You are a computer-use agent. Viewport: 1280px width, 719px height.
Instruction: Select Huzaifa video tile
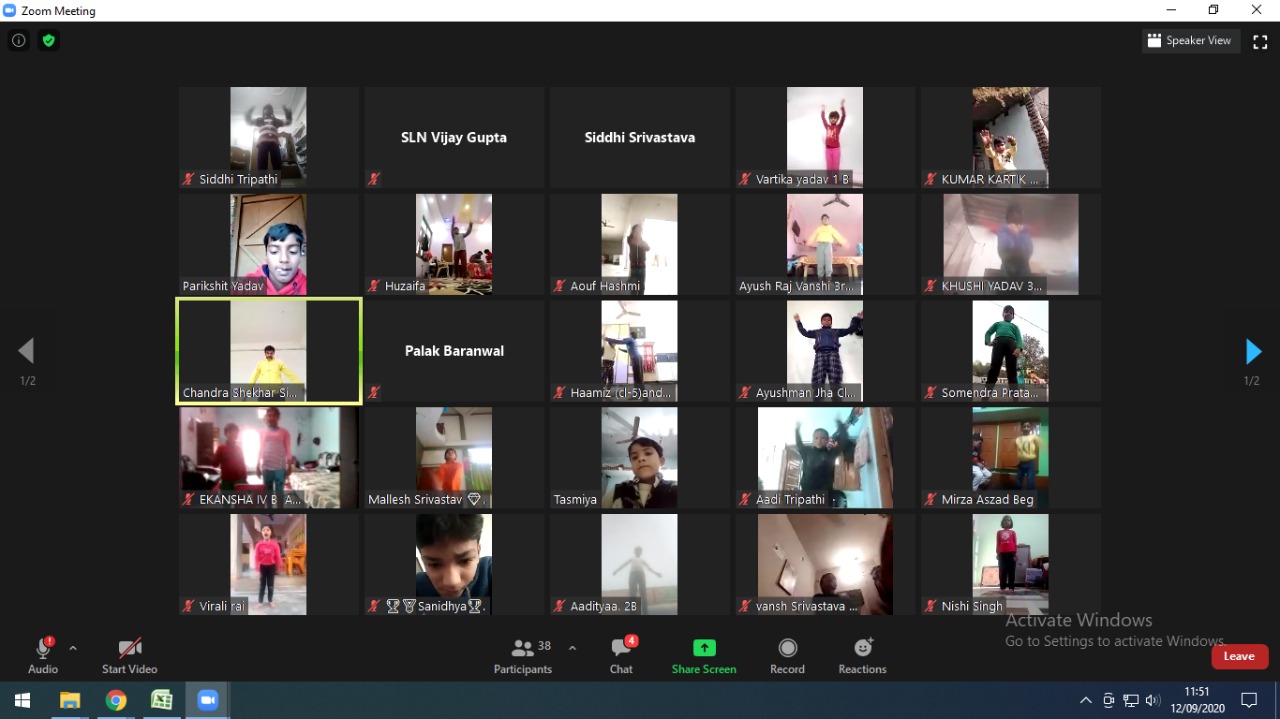454,244
